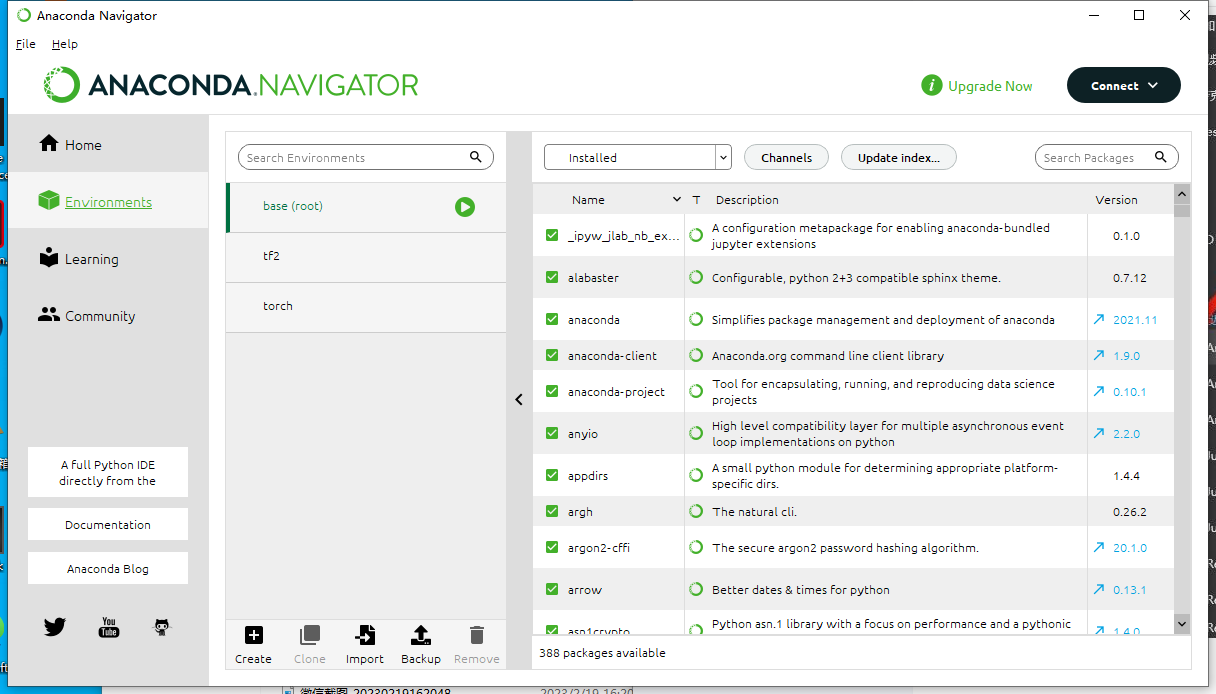Click the Home house icon in sidebar
Screen dimensions: 1216x694
49,144
